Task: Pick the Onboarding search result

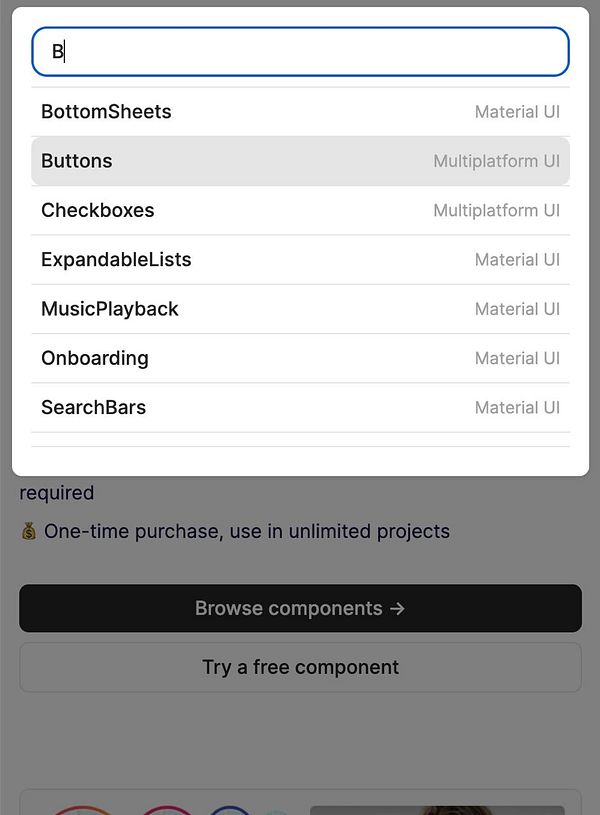Action: (95, 358)
